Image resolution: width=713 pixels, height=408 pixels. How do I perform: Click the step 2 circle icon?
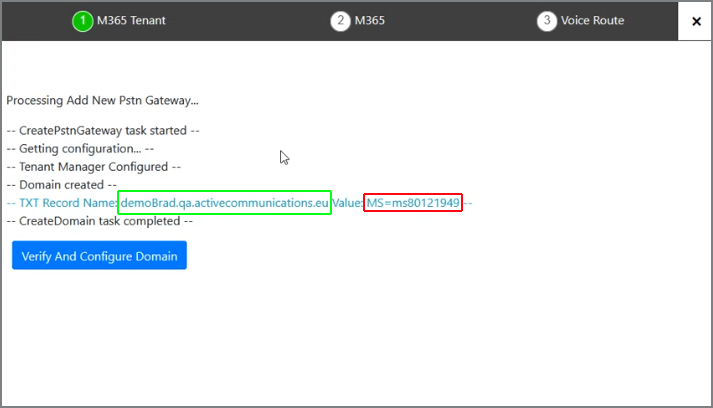[x=340, y=21]
